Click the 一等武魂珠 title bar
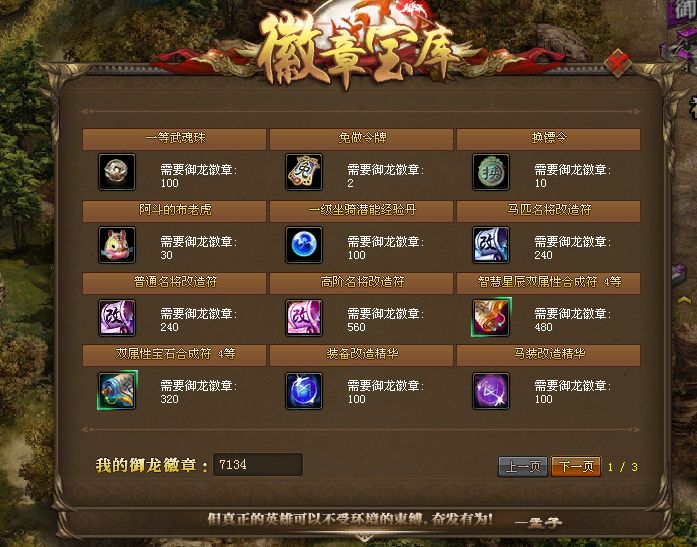697x547 pixels. coord(174,139)
